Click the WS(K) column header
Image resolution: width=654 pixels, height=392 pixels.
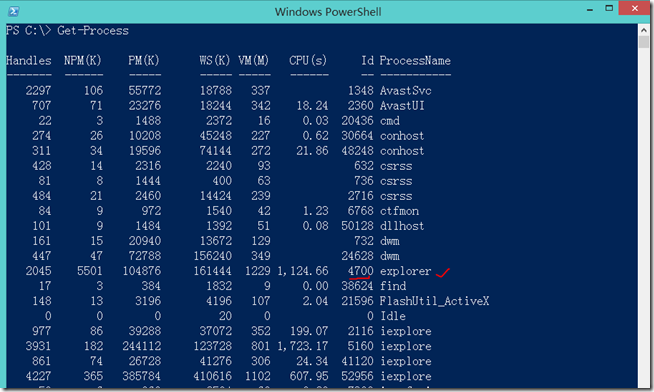[215, 61]
